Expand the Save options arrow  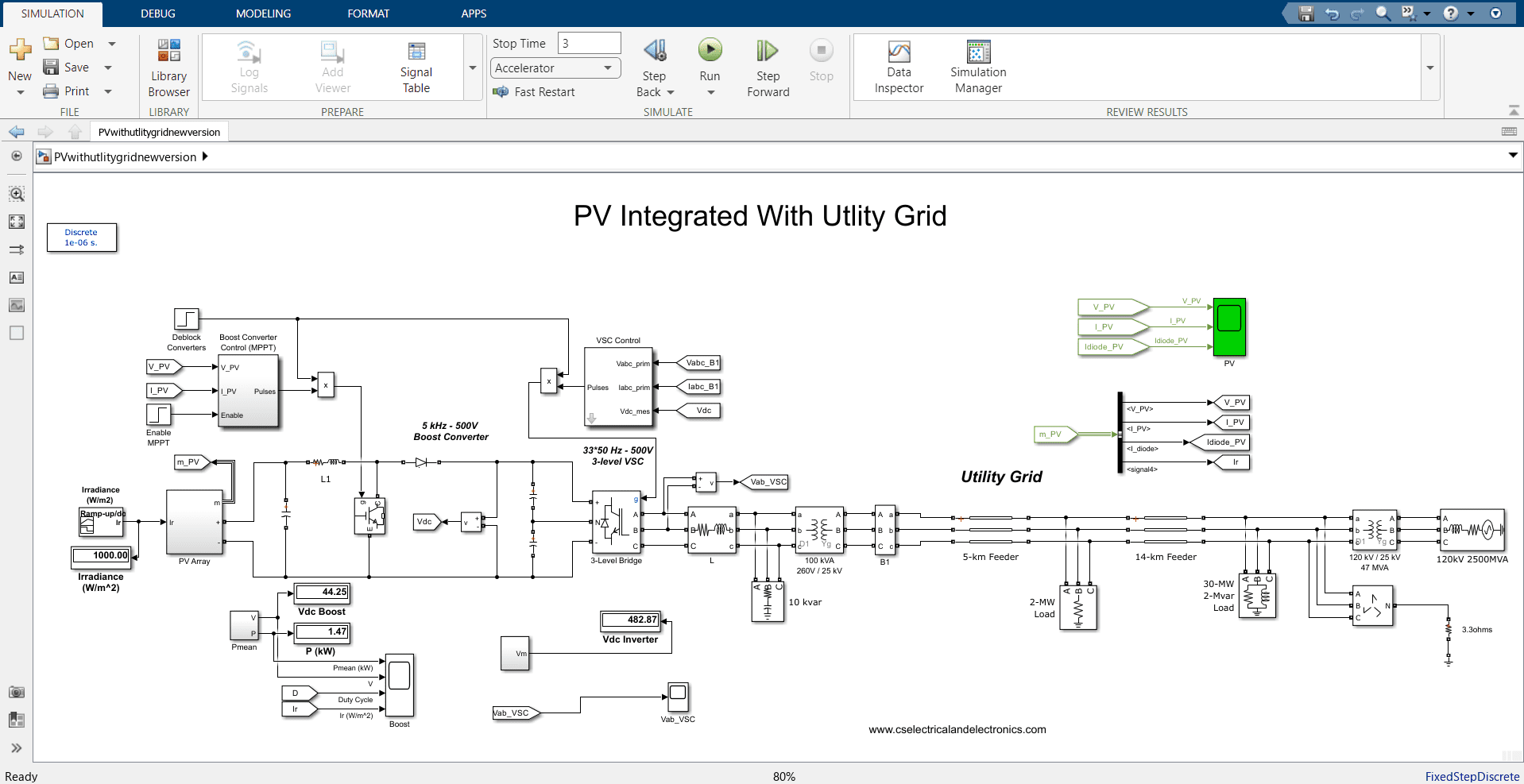[108, 68]
